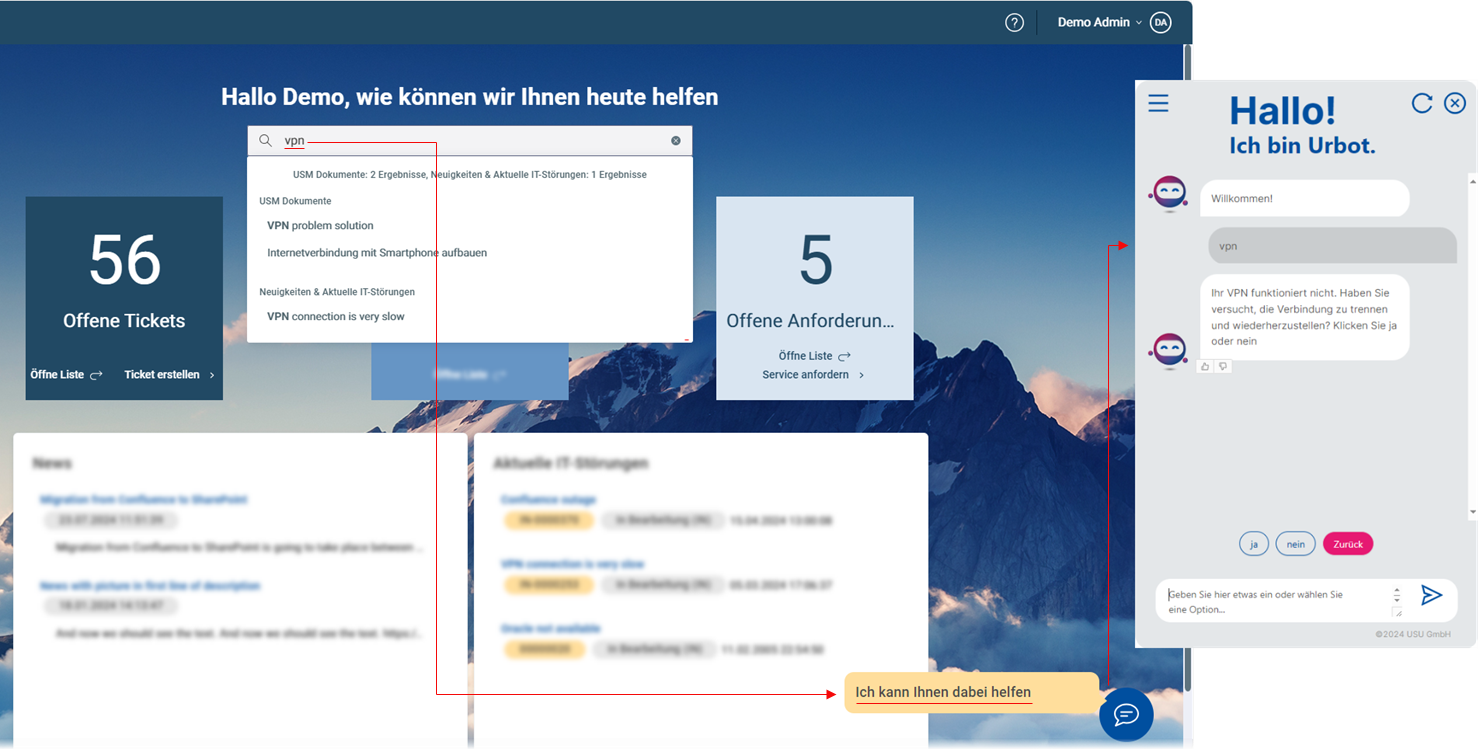Click the DA user avatar
Viewport: 1480px width, 749px height.
pyautogui.click(x=1160, y=22)
